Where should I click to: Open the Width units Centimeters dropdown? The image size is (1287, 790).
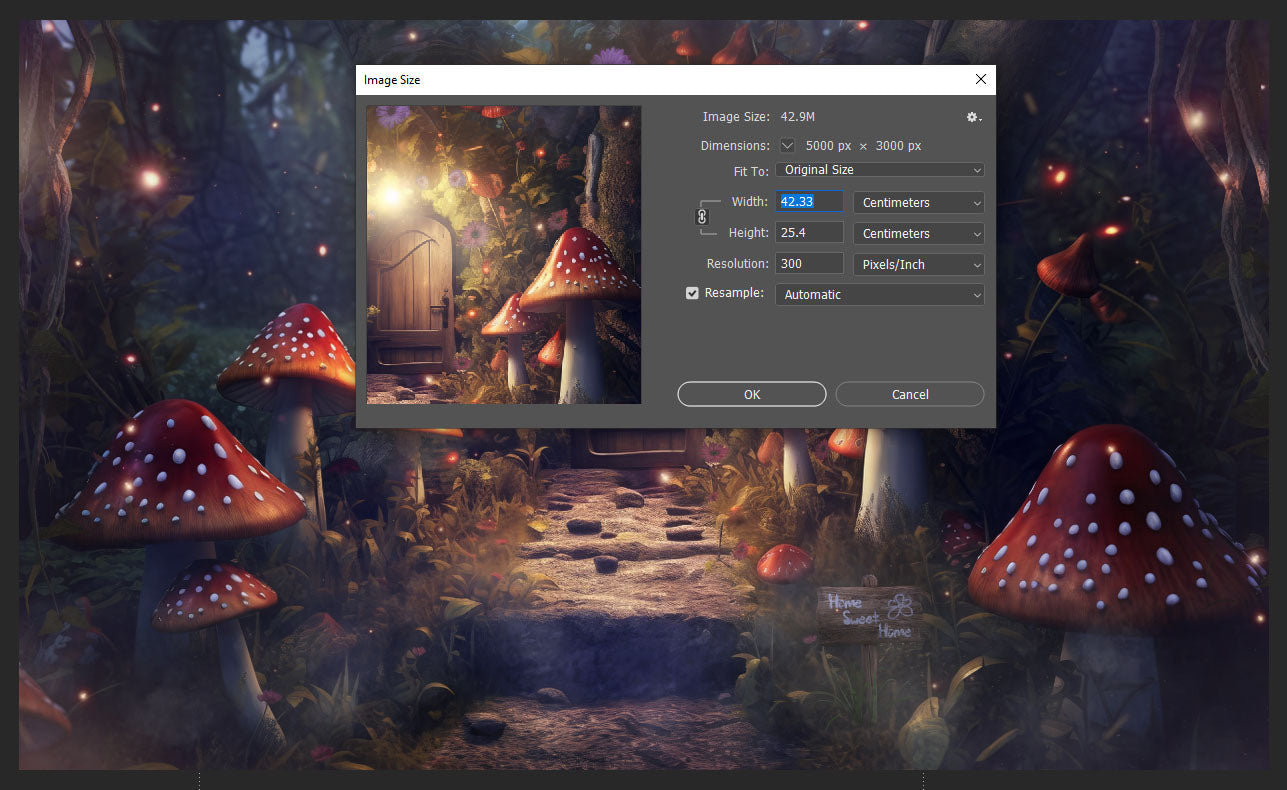918,202
